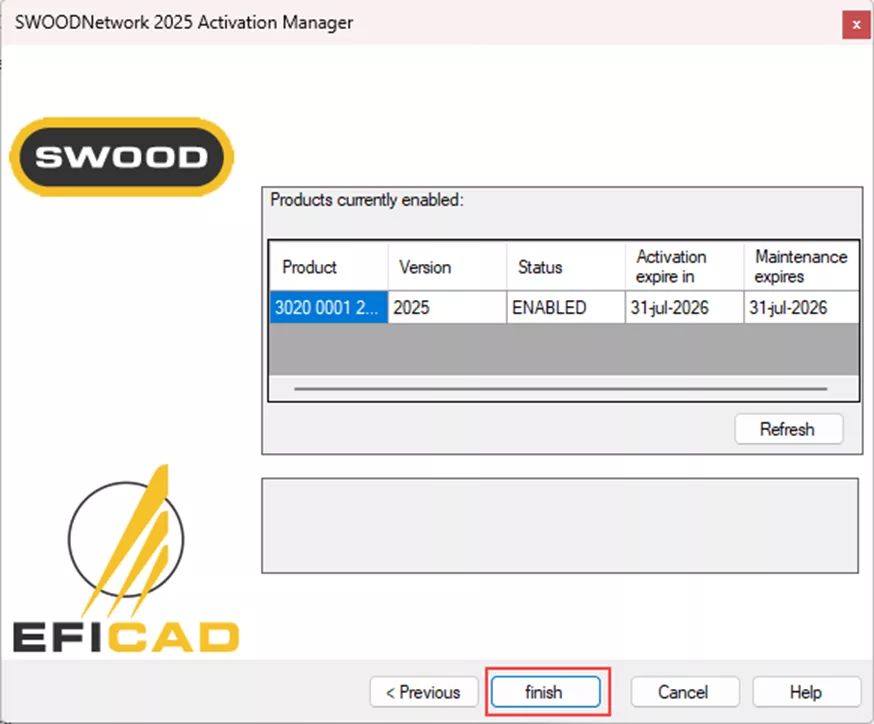Screen dimensions: 874x724
Task: Click the empty message box below Refresh
Action: [x=559, y=525]
